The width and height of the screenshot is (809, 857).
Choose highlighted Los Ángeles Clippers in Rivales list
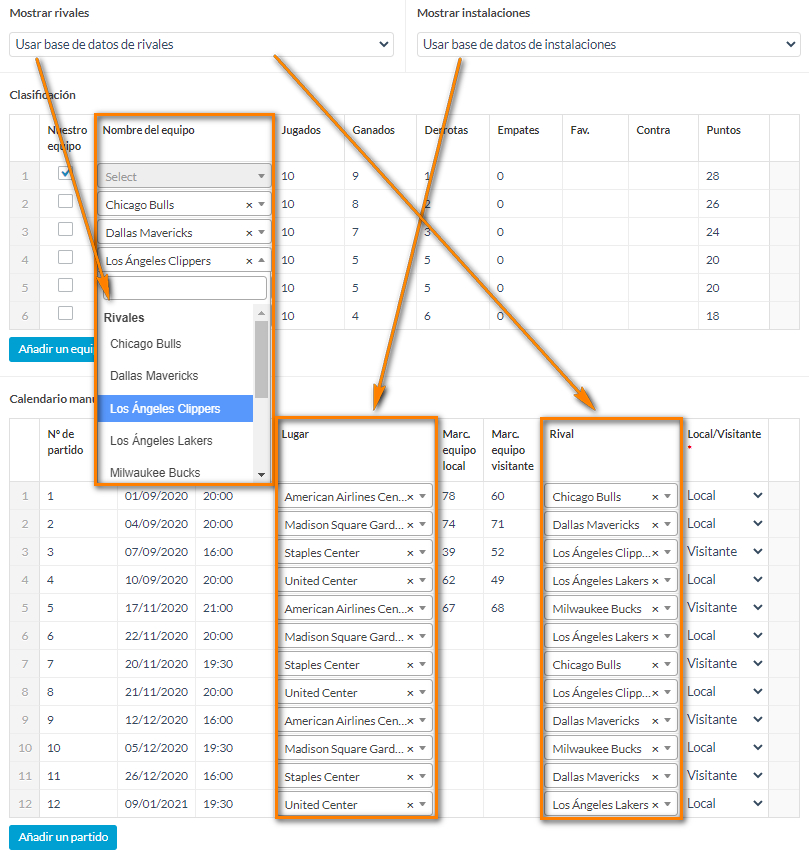[x=175, y=408]
